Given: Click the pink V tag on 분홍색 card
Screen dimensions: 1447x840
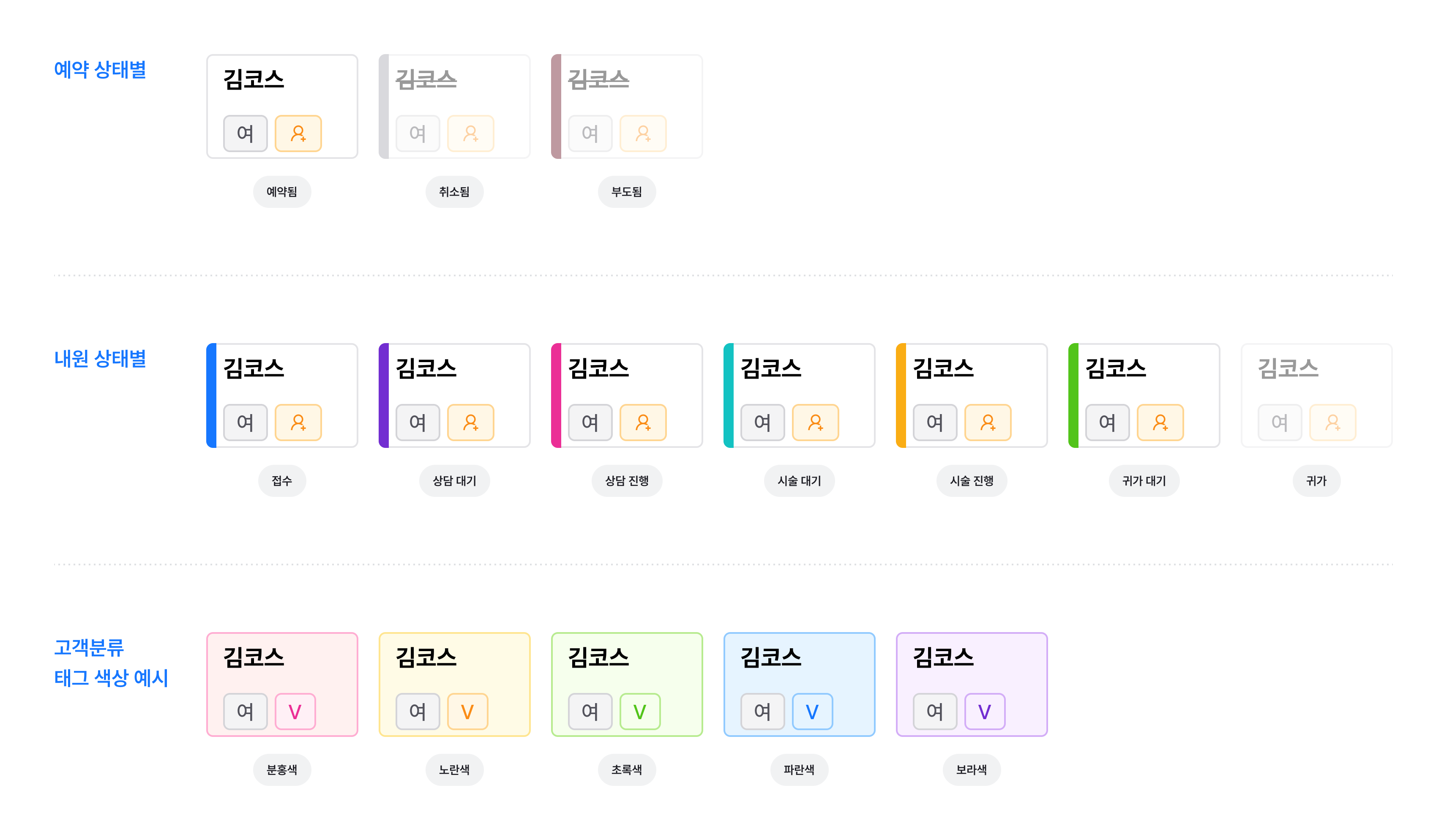Looking at the screenshot, I should point(295,712).
